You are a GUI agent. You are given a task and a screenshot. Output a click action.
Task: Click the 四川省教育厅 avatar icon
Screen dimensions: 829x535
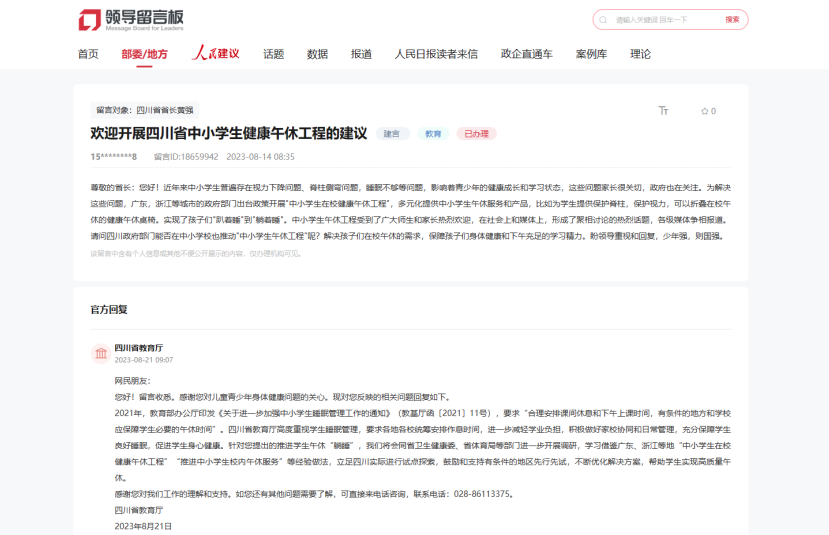pos(100,353)
